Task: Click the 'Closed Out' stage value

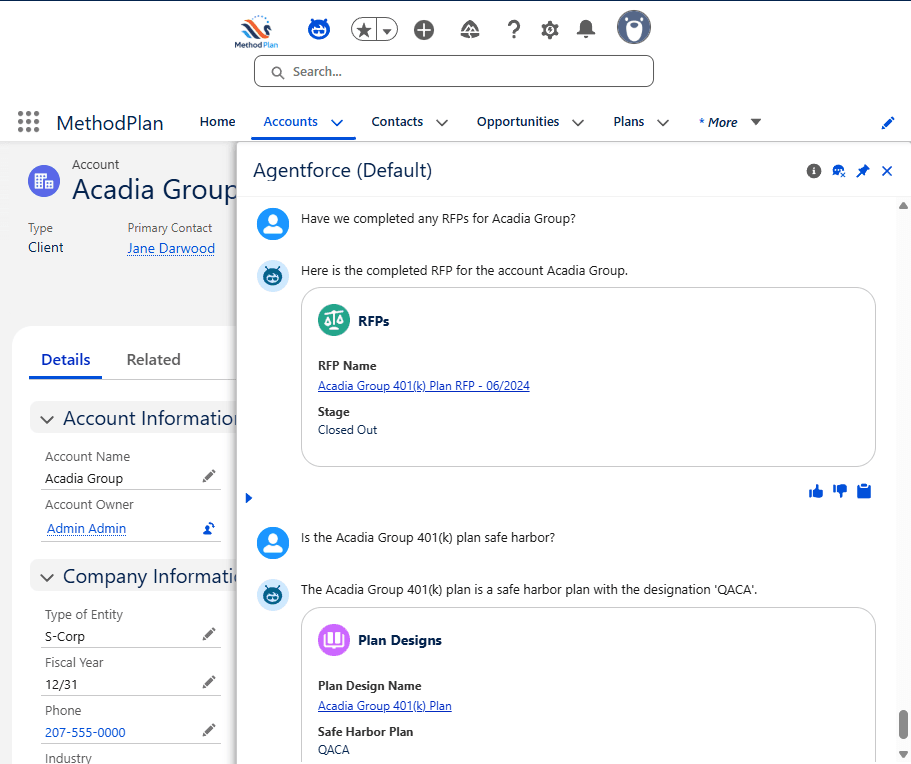Action: click(x=347, y=430)
